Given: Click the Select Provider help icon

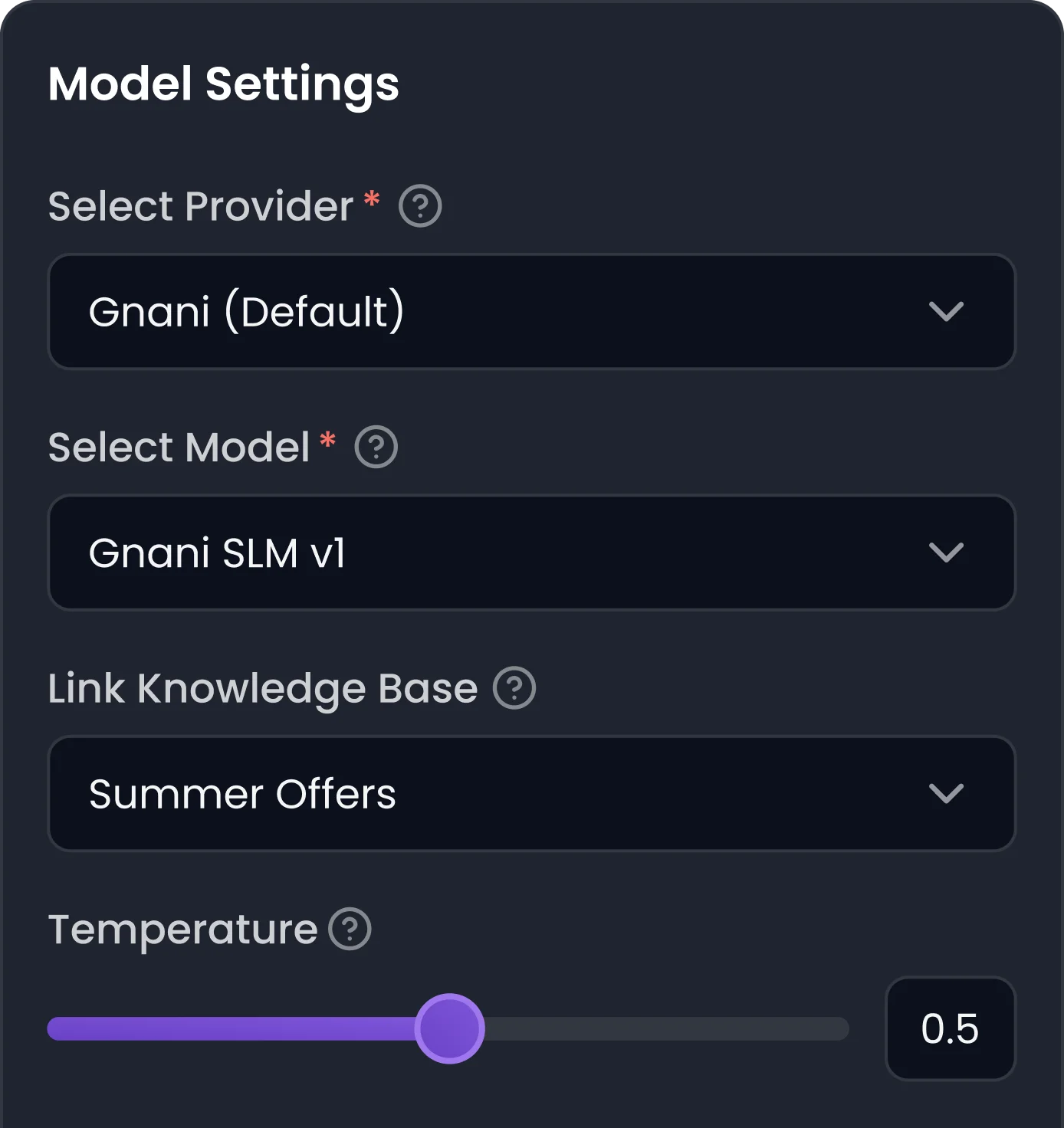Looking at the screenshot, I should tap(422, 205).
